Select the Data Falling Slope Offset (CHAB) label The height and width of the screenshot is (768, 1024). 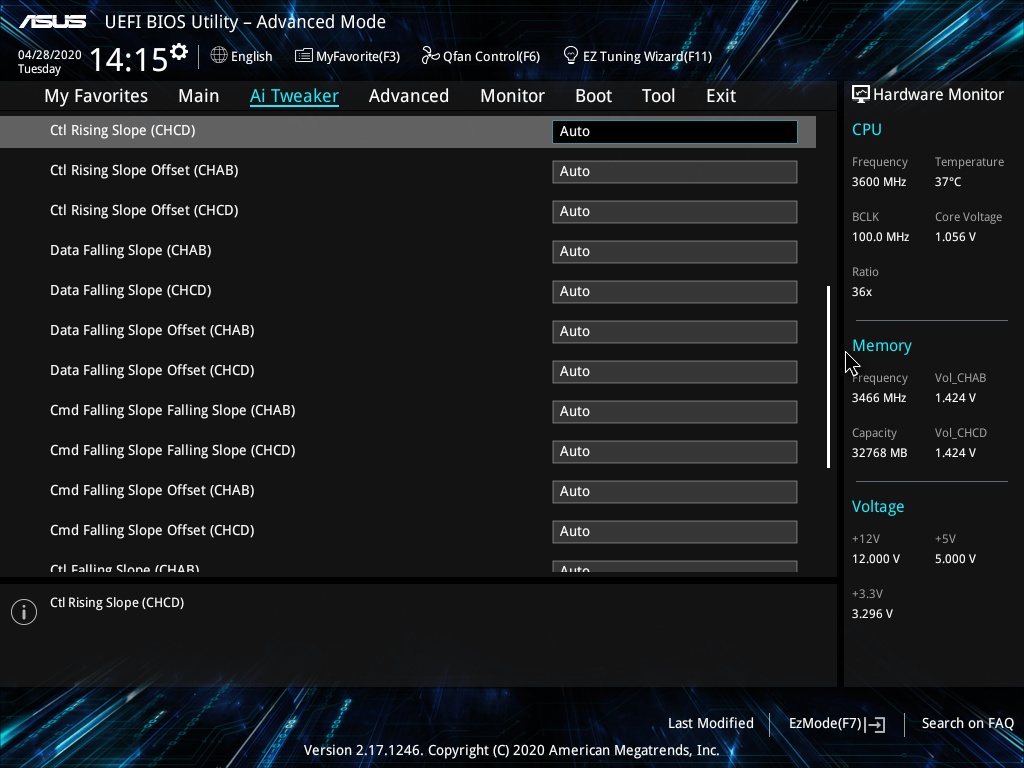pos(152,330)
